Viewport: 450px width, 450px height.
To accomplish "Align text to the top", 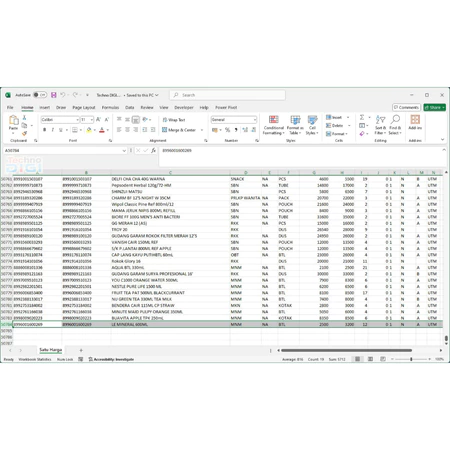I will (x=119, y=120).
